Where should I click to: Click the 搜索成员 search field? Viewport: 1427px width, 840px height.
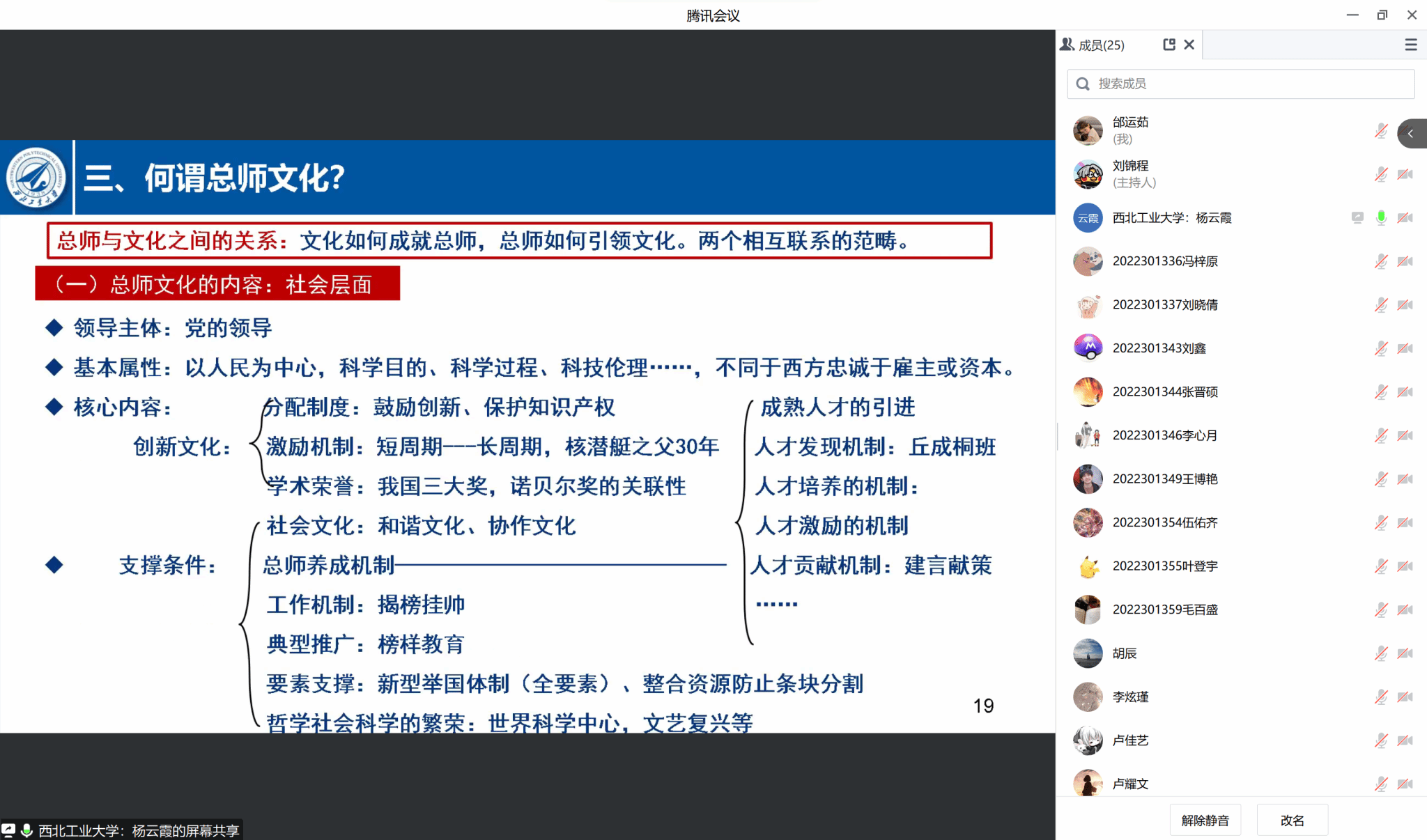pyautogui.click(x=1240, y=84)
